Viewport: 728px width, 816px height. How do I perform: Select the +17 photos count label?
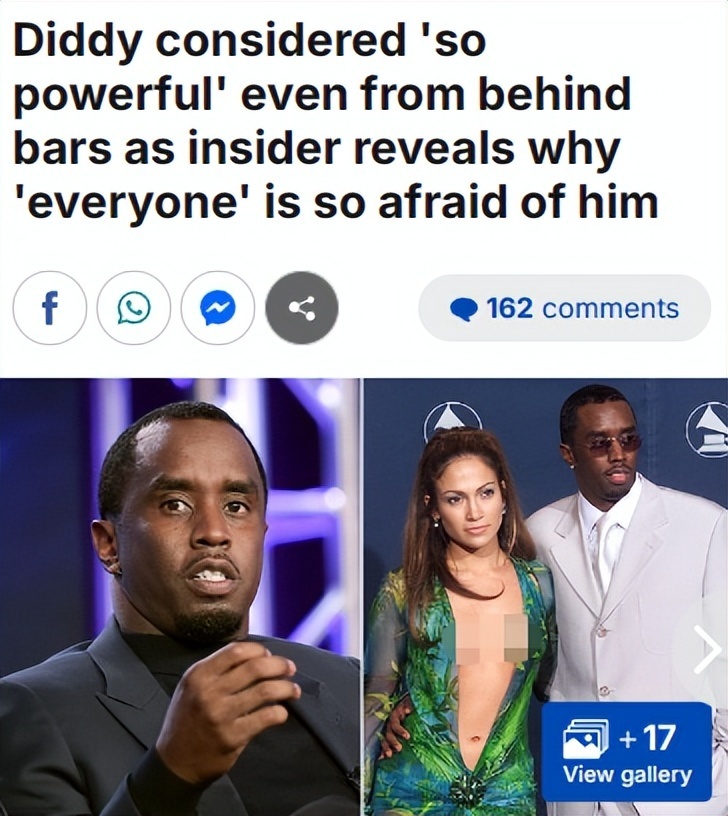click(647, 738)
